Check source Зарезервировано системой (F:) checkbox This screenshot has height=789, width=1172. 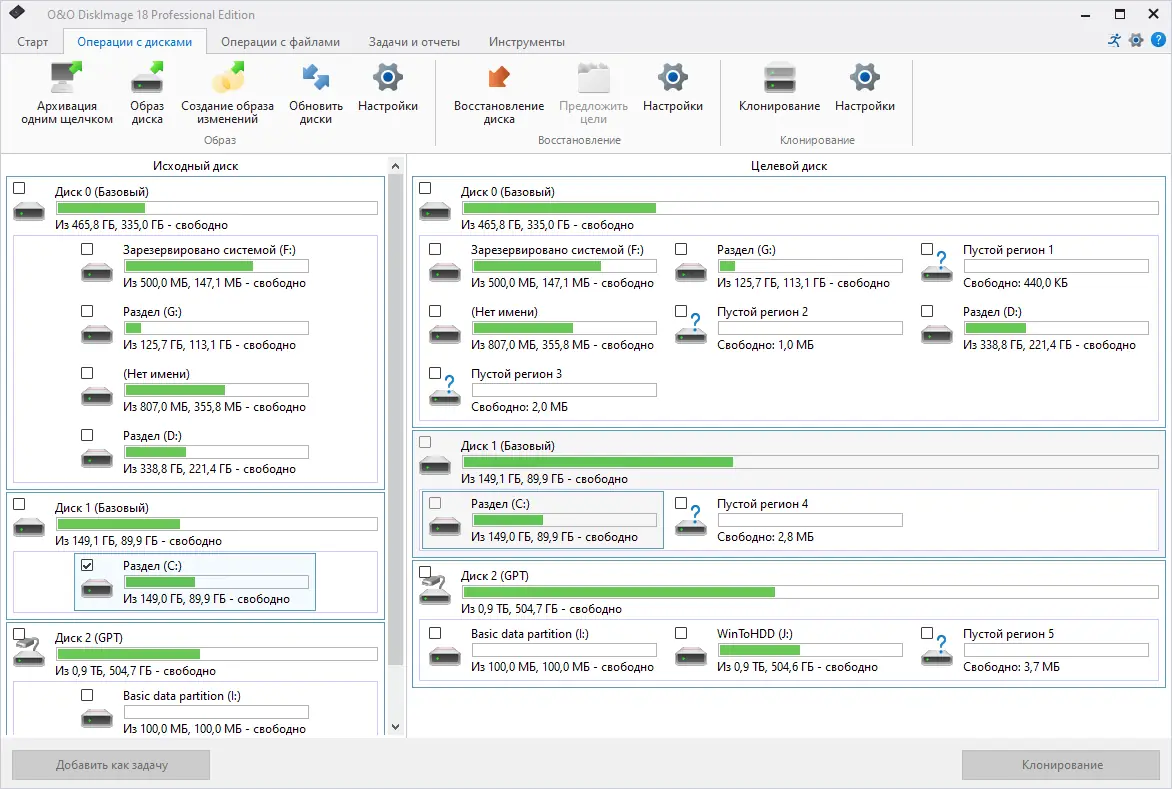coord(87,249)
